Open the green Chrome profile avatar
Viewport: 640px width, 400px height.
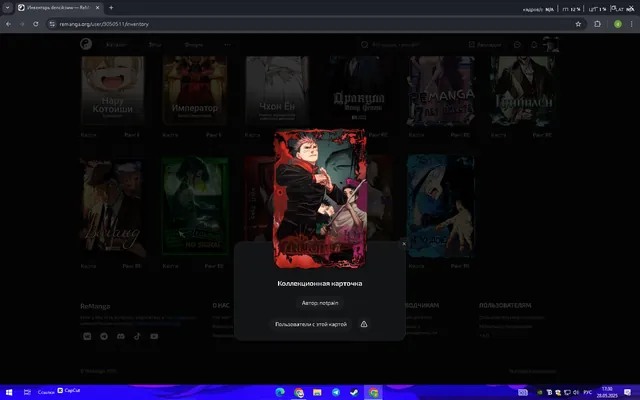(618, 24)
